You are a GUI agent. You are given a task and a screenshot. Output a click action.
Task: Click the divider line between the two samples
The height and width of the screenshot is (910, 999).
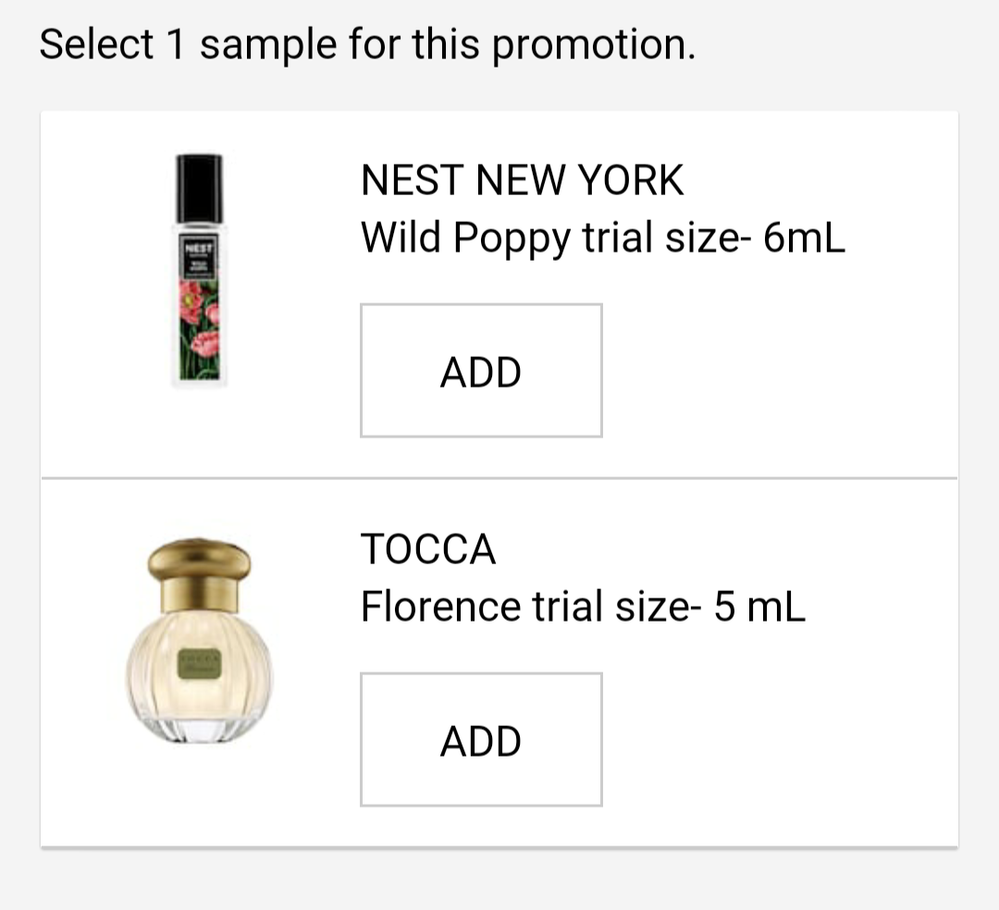[x=499, y=479]
